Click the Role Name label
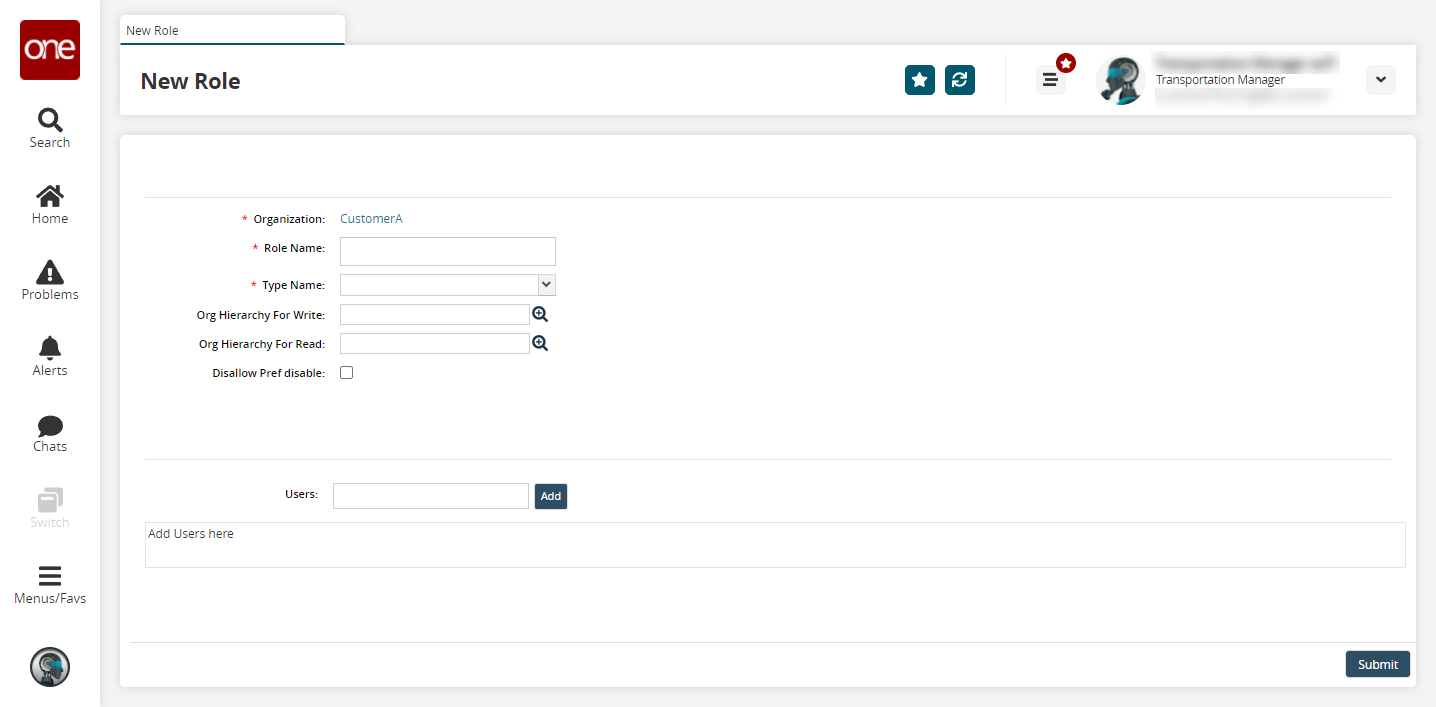The image size is (1436, 707). coord(294,248)
